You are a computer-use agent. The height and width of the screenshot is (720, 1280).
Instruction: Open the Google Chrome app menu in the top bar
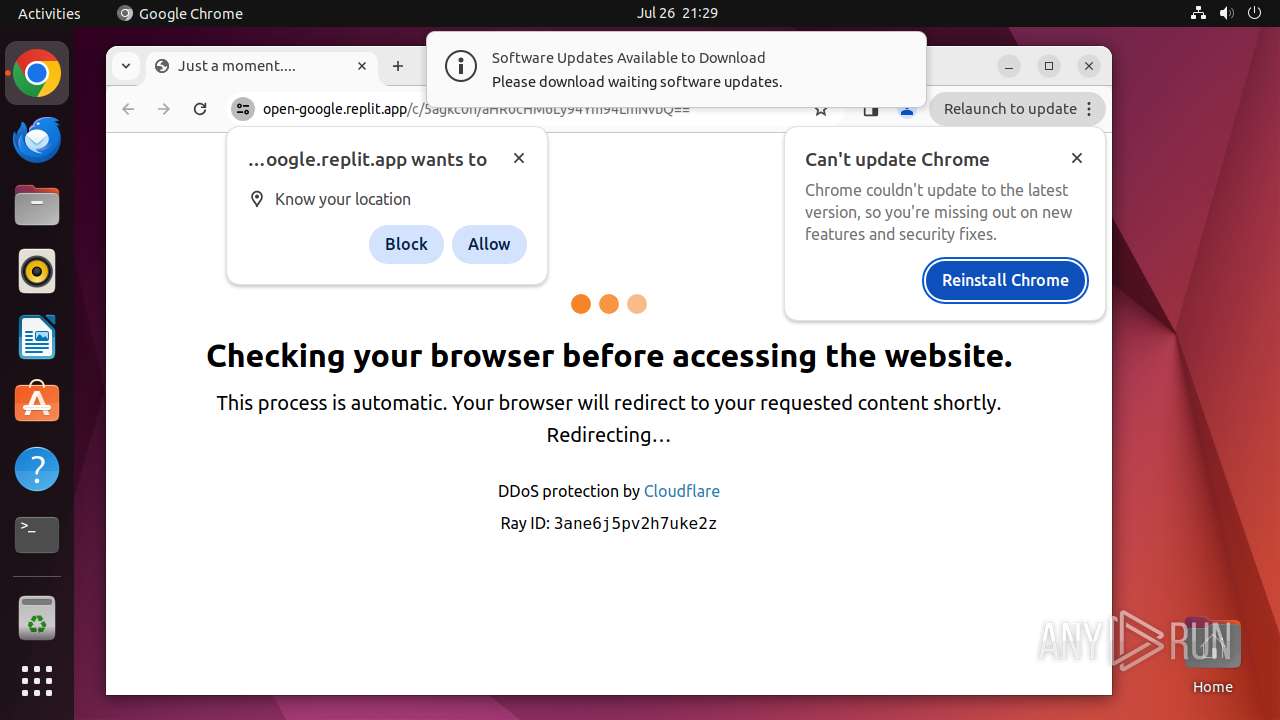click(x=180, y=13)
